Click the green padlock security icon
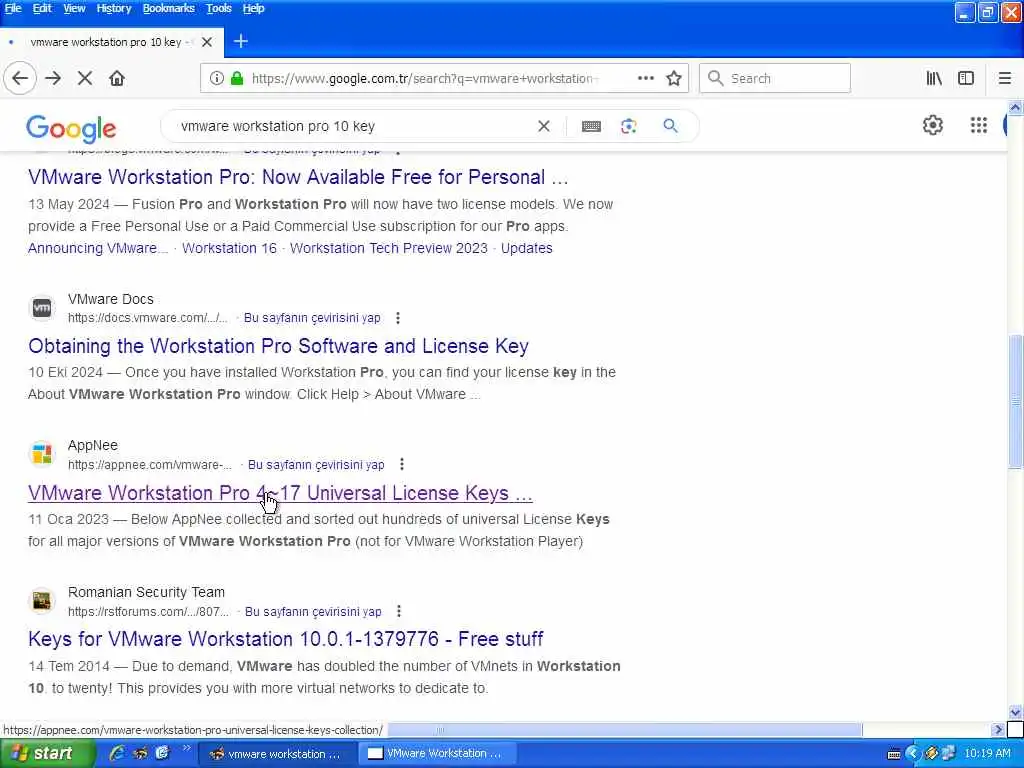1024x768 pixels. point(237,78)
